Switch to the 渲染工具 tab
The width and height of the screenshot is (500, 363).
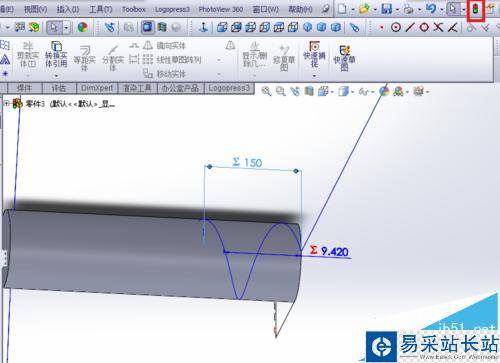point(137,88)
